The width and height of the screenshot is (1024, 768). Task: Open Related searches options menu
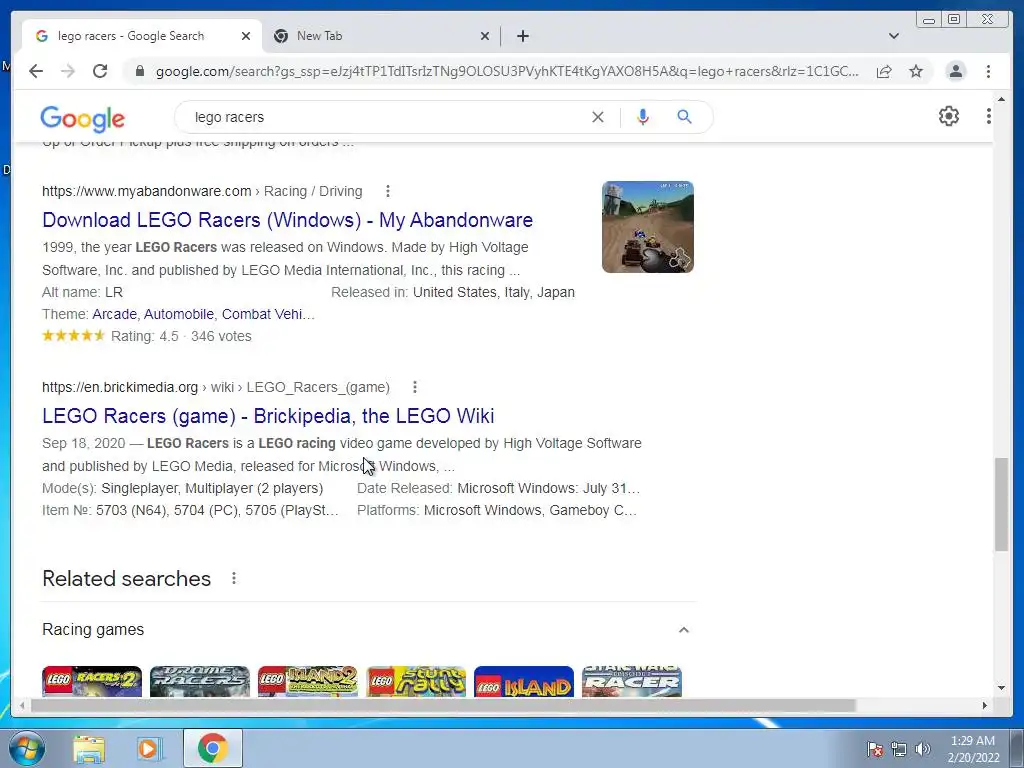click(x=234, y=578)
